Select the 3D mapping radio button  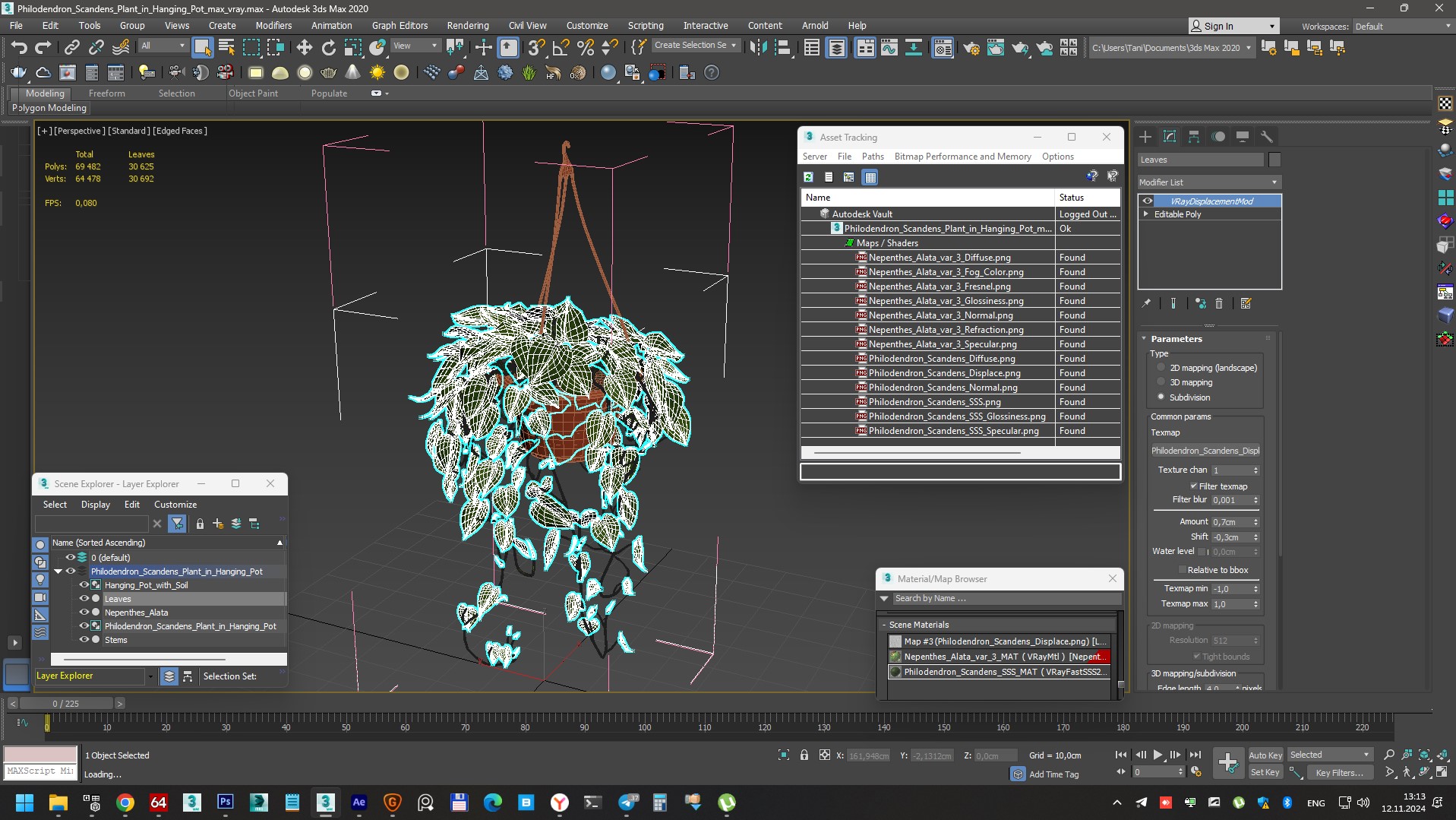(1161, 382)
